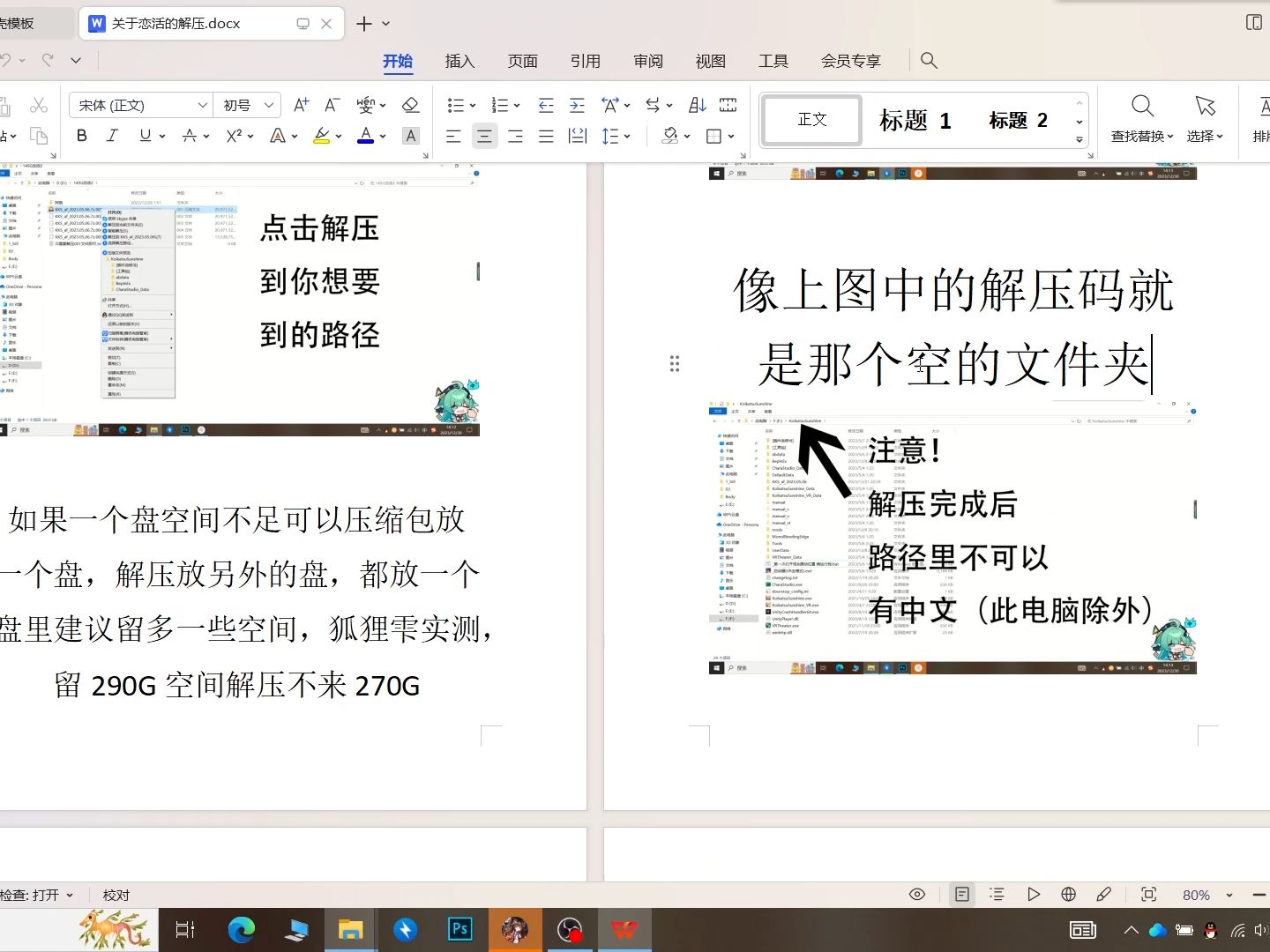Decrease paragraph indent
The height and width of the screenshot is (952, 1270).
[546, 105]
